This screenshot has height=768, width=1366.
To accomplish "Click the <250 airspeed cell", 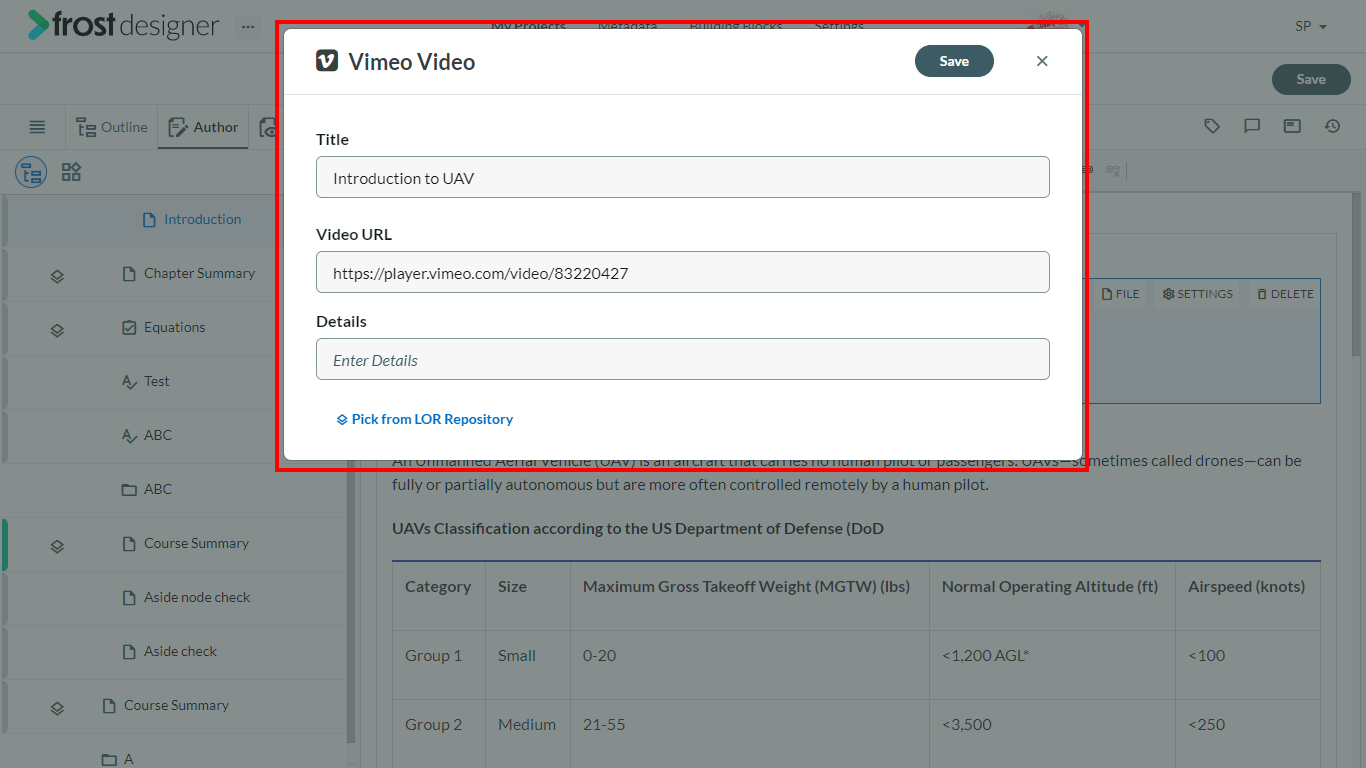I will pyautogui.click(x=1247, y=734).
